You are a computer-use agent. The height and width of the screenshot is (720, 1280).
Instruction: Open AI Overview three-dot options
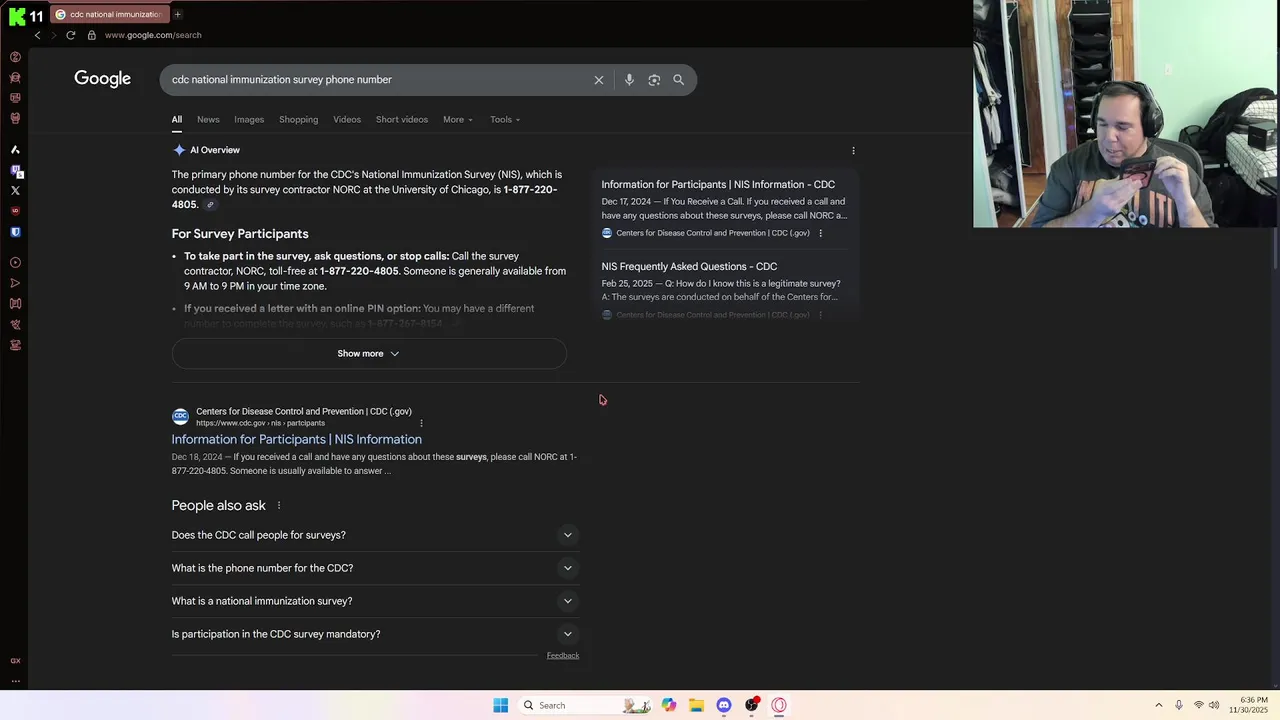tap(853, 150)
